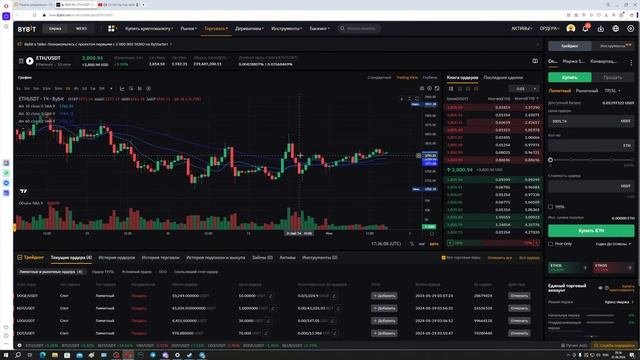This screenshot has height=360, width=640.
Task: Select Web3 mode button
Action: [81, 29]
